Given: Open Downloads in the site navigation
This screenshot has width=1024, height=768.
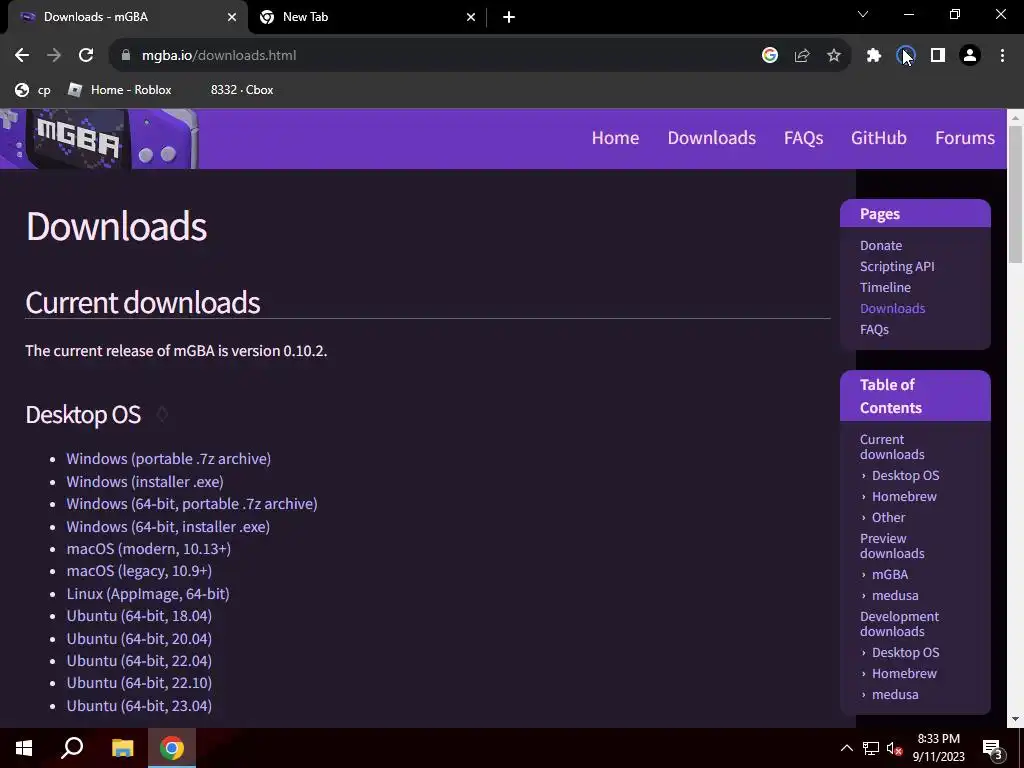Looking at the screenshot, I should click(712, 138).
